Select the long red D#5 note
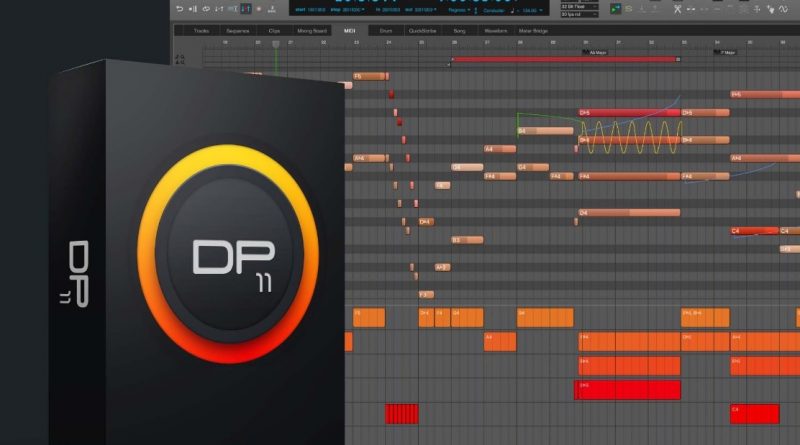This screenshot has height=445, width=800. [630, 112]
